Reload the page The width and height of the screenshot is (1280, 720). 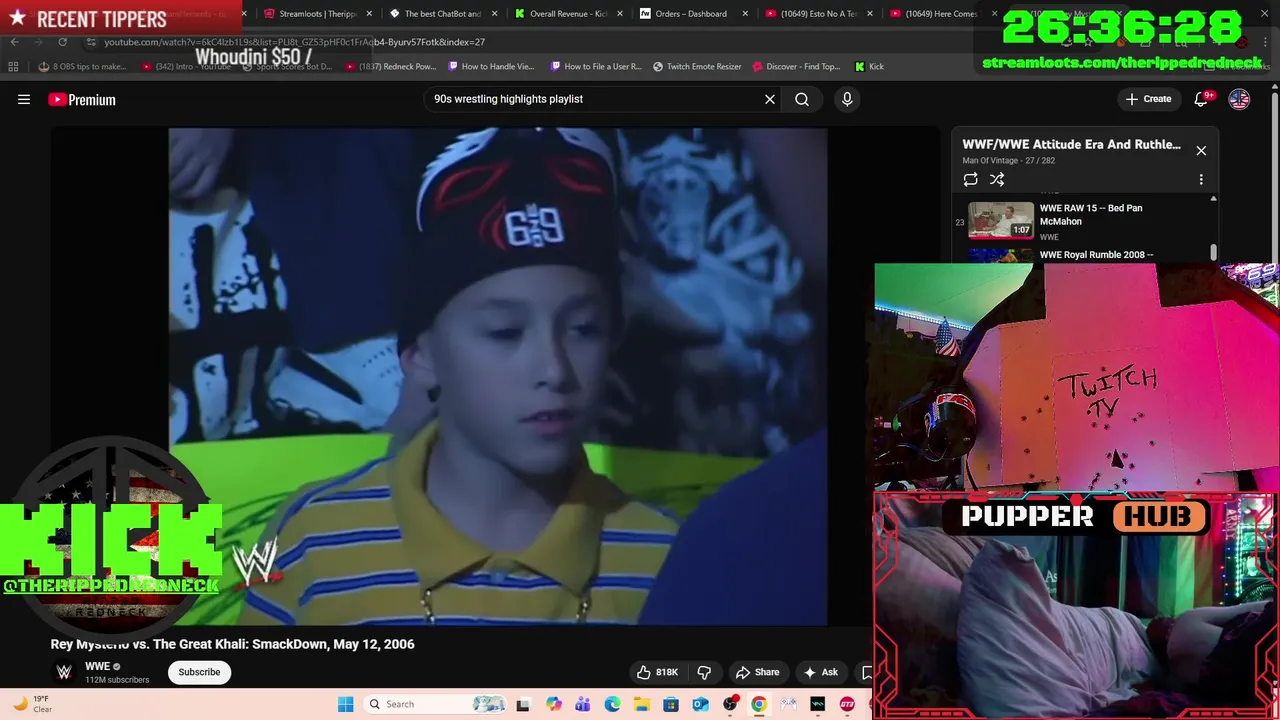pos(62,42)
